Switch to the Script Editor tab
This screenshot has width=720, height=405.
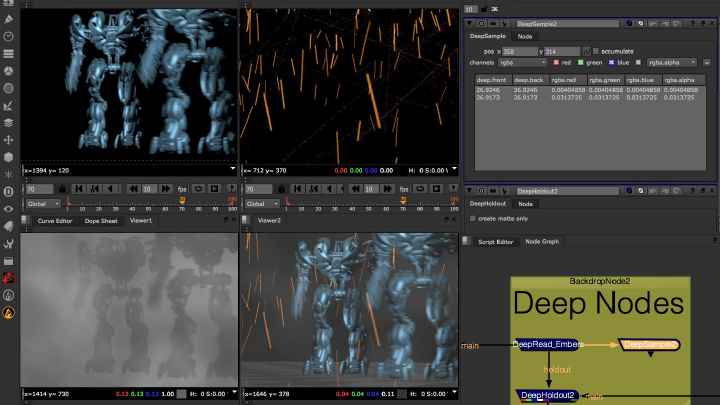tap(495, 241)
